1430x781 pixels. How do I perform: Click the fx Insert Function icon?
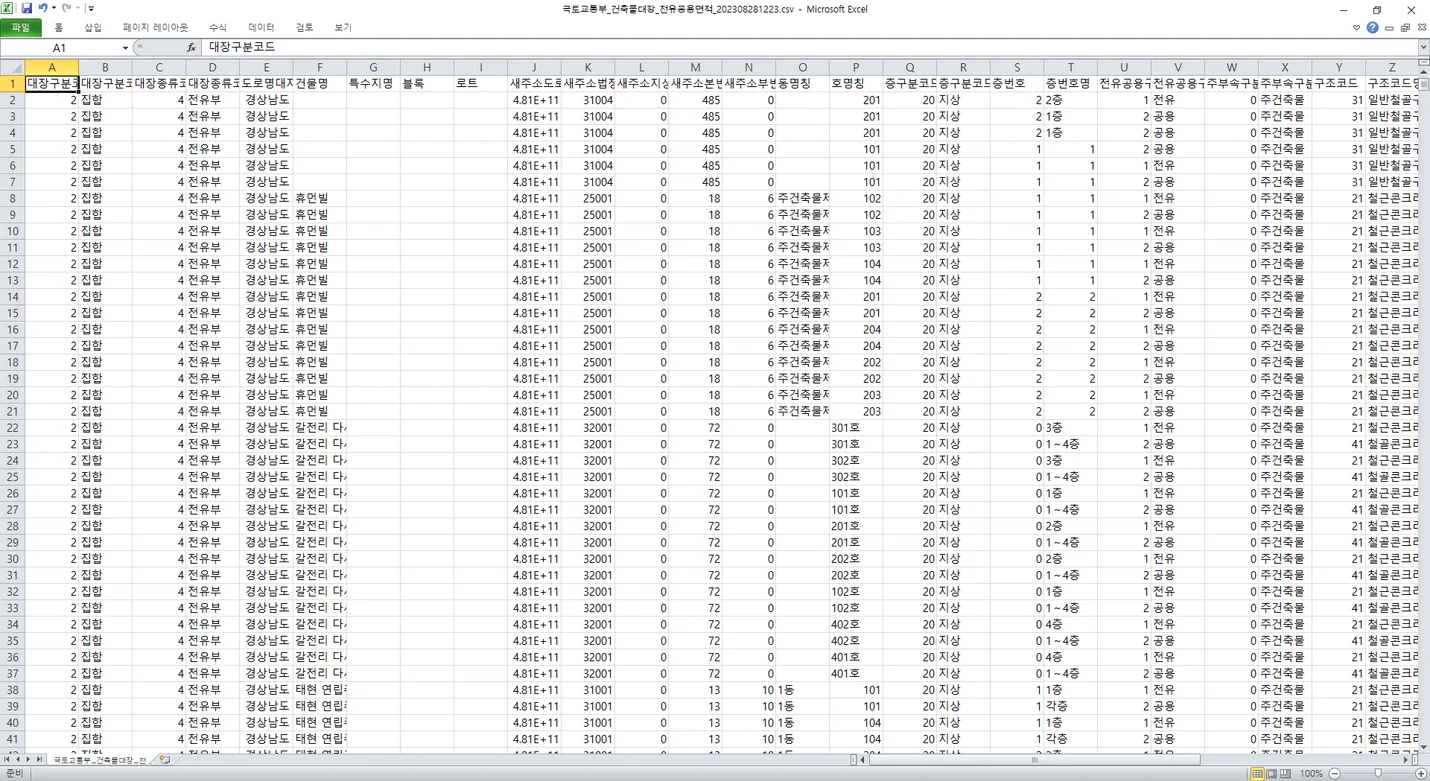[191, 47]
